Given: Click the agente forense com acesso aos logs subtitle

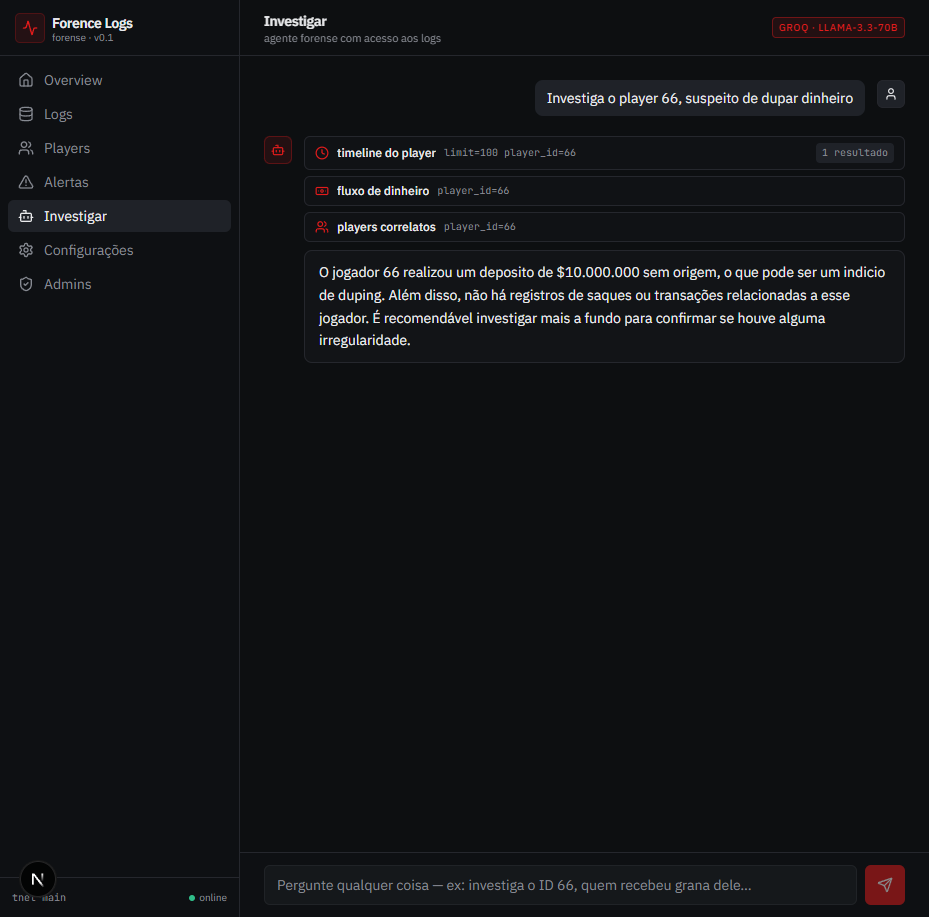Looking at the screenshot, I should 352,39.
